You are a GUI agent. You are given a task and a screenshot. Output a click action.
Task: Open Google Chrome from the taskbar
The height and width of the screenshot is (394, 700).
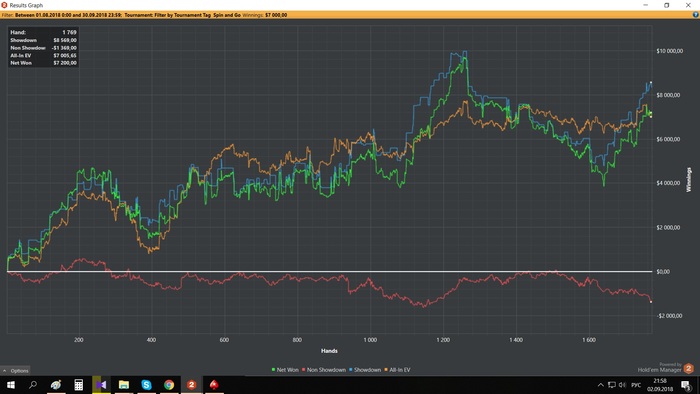click(x=169, y=385)
